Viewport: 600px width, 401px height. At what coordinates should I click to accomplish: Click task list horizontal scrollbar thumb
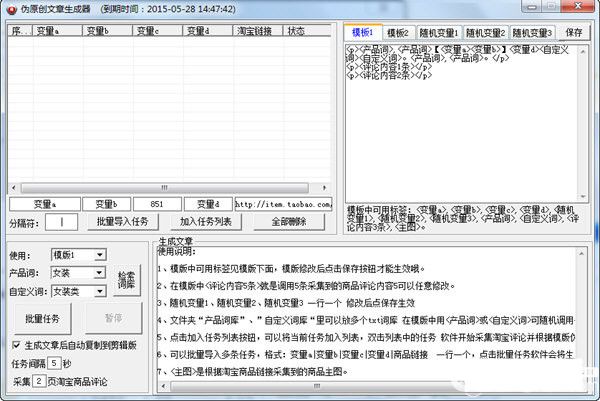click(x=165, y=188)
